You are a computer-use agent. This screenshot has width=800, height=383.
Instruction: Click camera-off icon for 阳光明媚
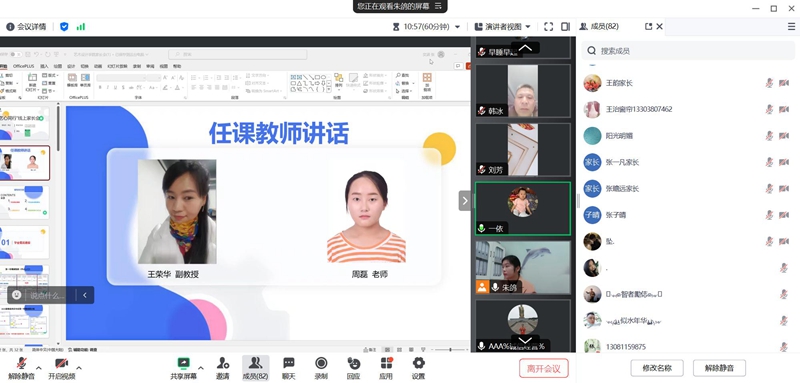[x=784, y=136]
